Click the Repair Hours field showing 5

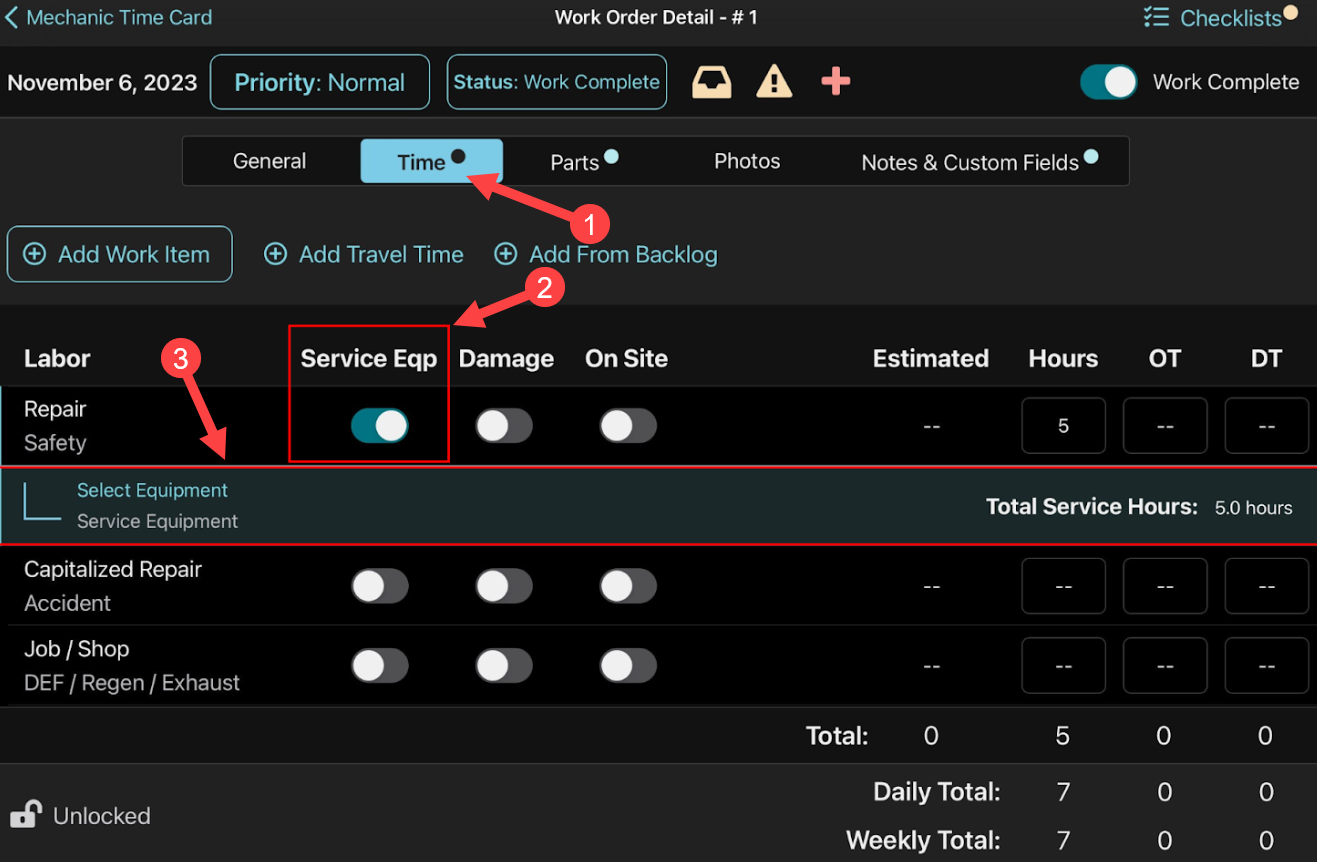point(1063,426)
